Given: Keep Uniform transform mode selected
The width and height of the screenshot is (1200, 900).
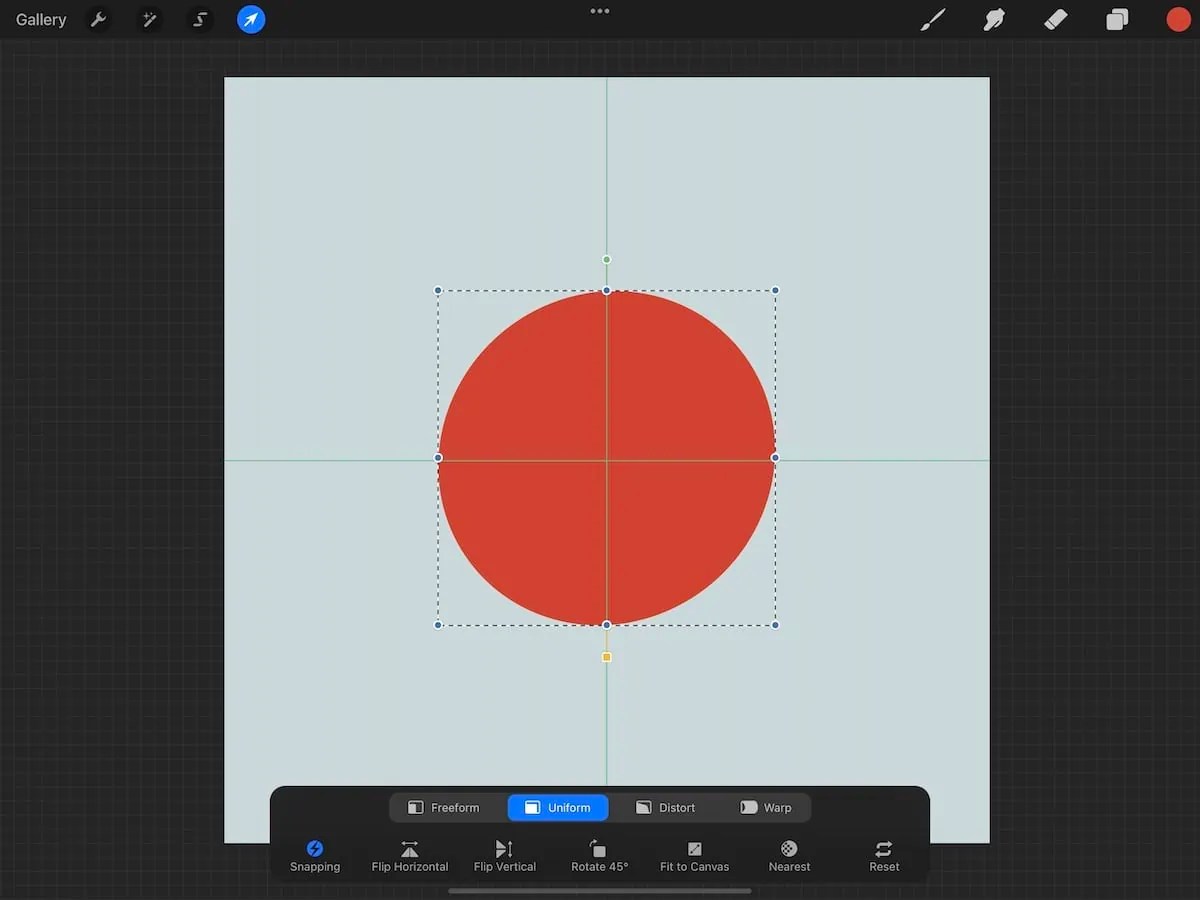Looking at the screenshot, I should [557, 807].
